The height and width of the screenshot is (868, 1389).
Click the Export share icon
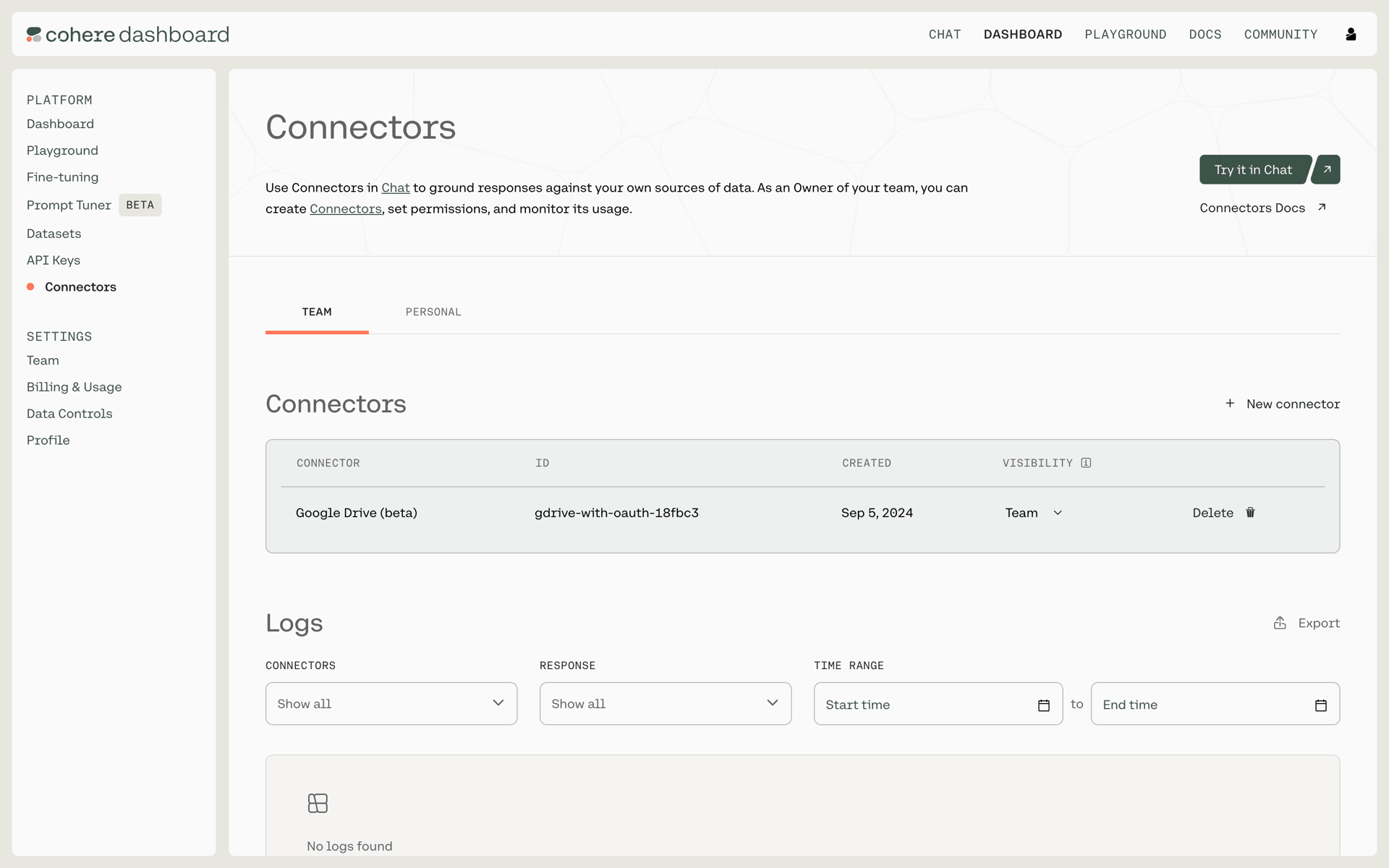(x=1280, y=623)
